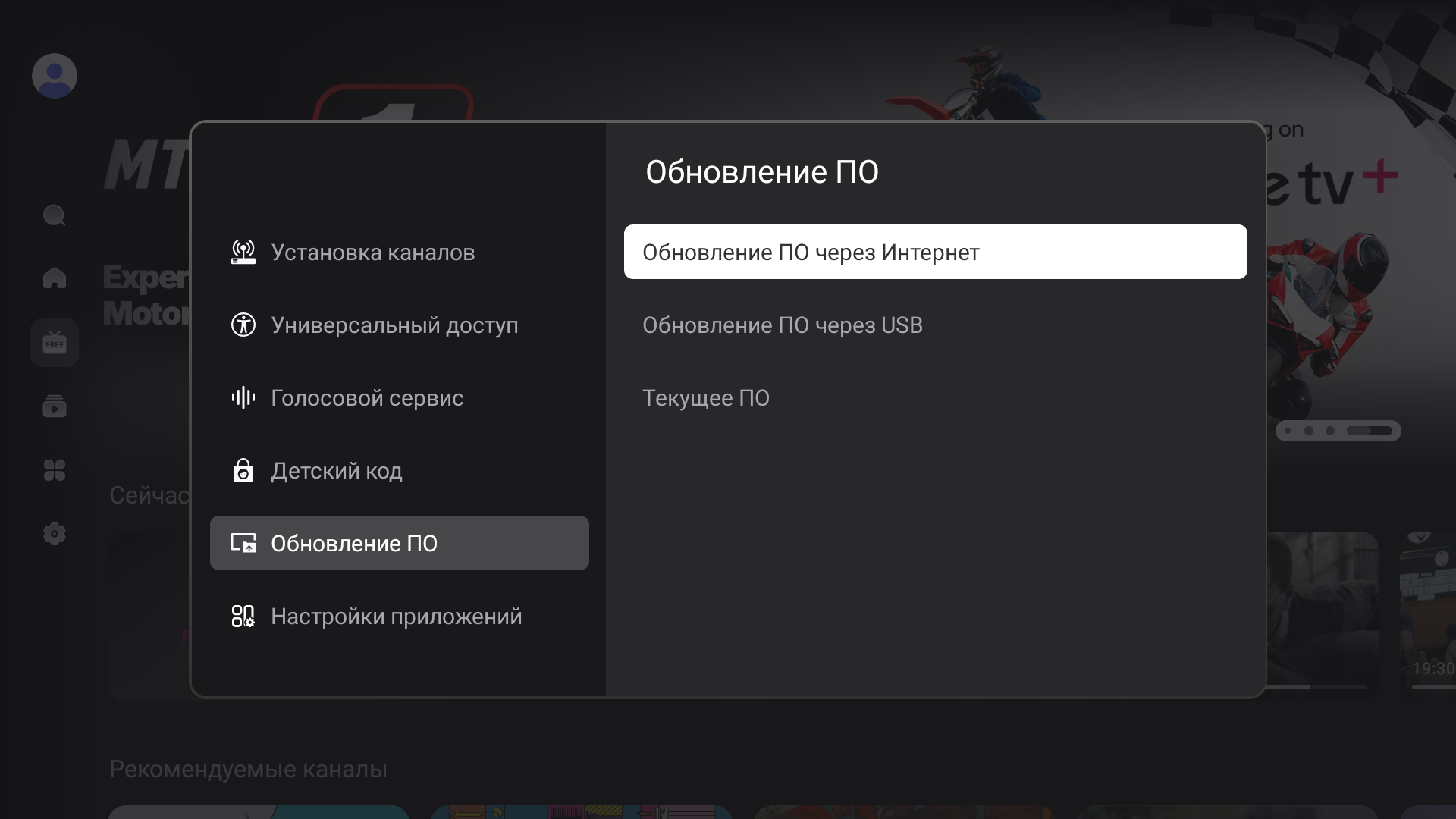The image size is (1456, 819).
Task: Go to Home via house icon
Action: (x=54, y=278)
